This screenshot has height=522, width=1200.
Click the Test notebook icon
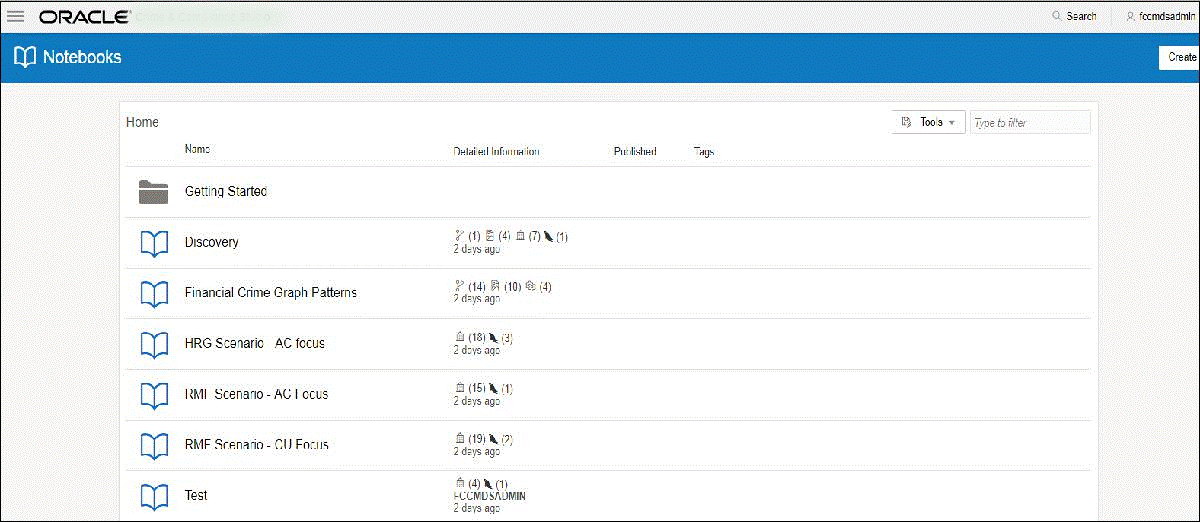click(x=153, y=496)
